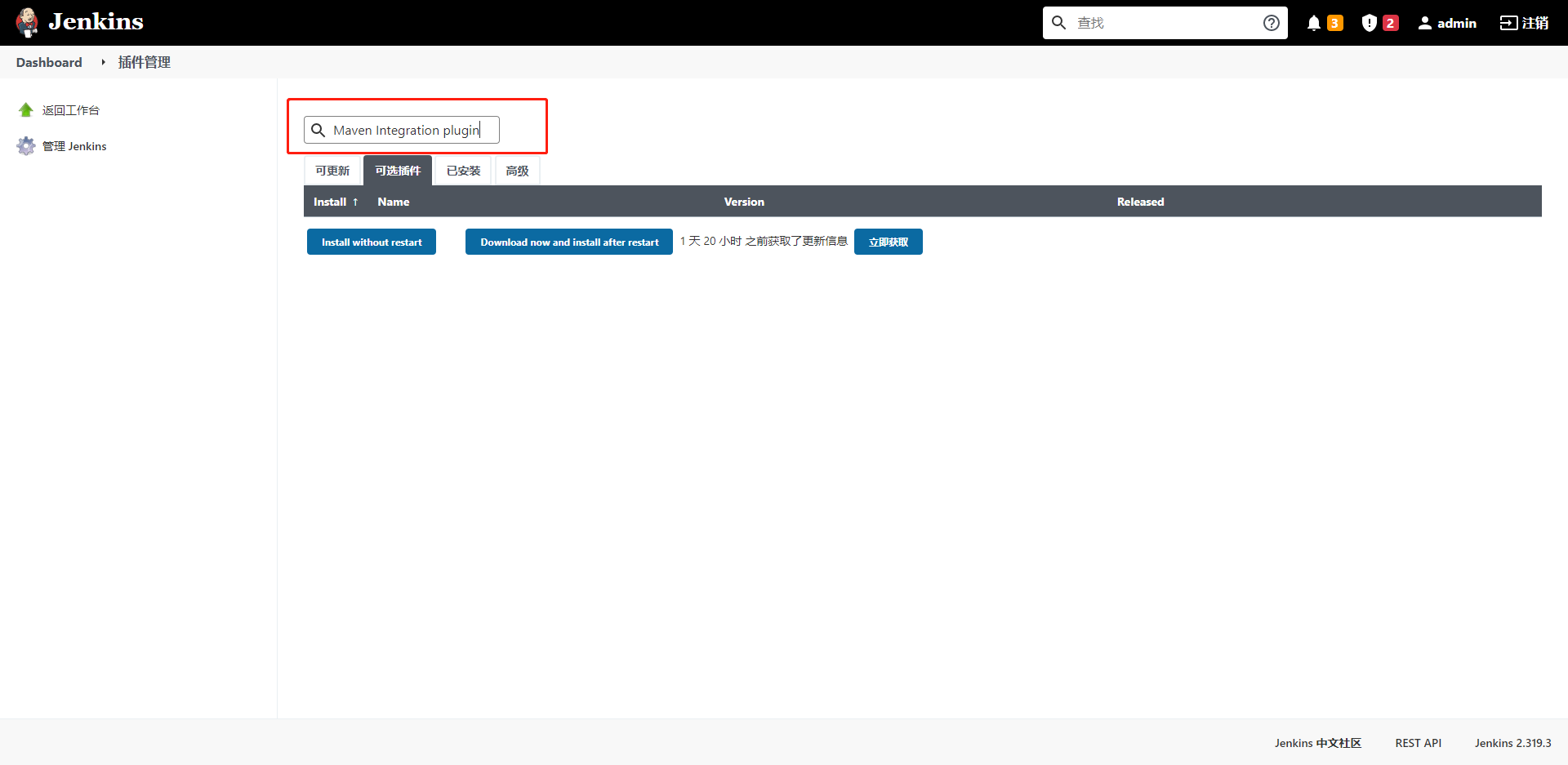Click the orange notification count badge 3
The height and width of the screenshot is (765, 1568).
pyautogui.click(x=1335, y=23)
